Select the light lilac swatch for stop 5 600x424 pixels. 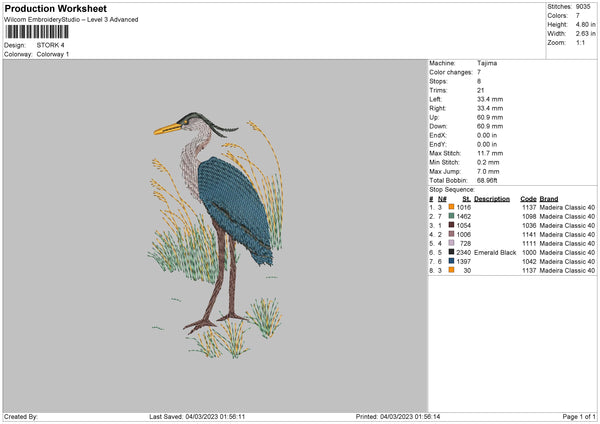[452, 243]
